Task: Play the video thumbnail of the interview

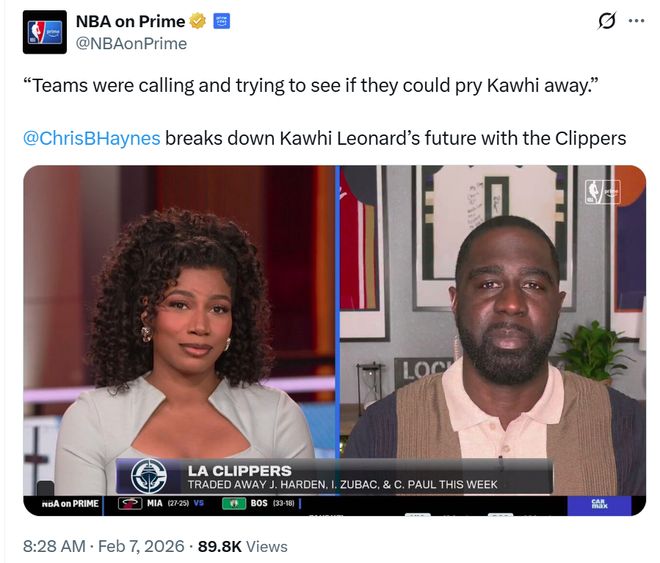Action: (335, 340)
